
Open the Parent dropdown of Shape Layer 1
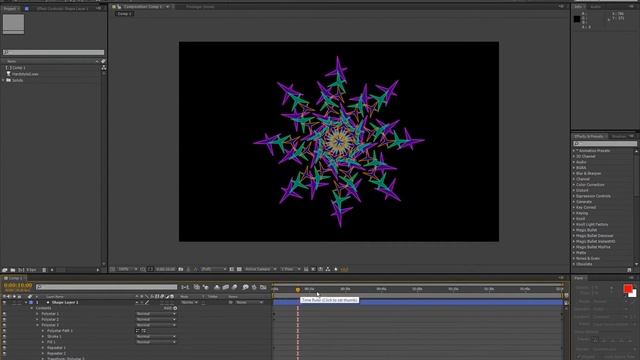249,302
